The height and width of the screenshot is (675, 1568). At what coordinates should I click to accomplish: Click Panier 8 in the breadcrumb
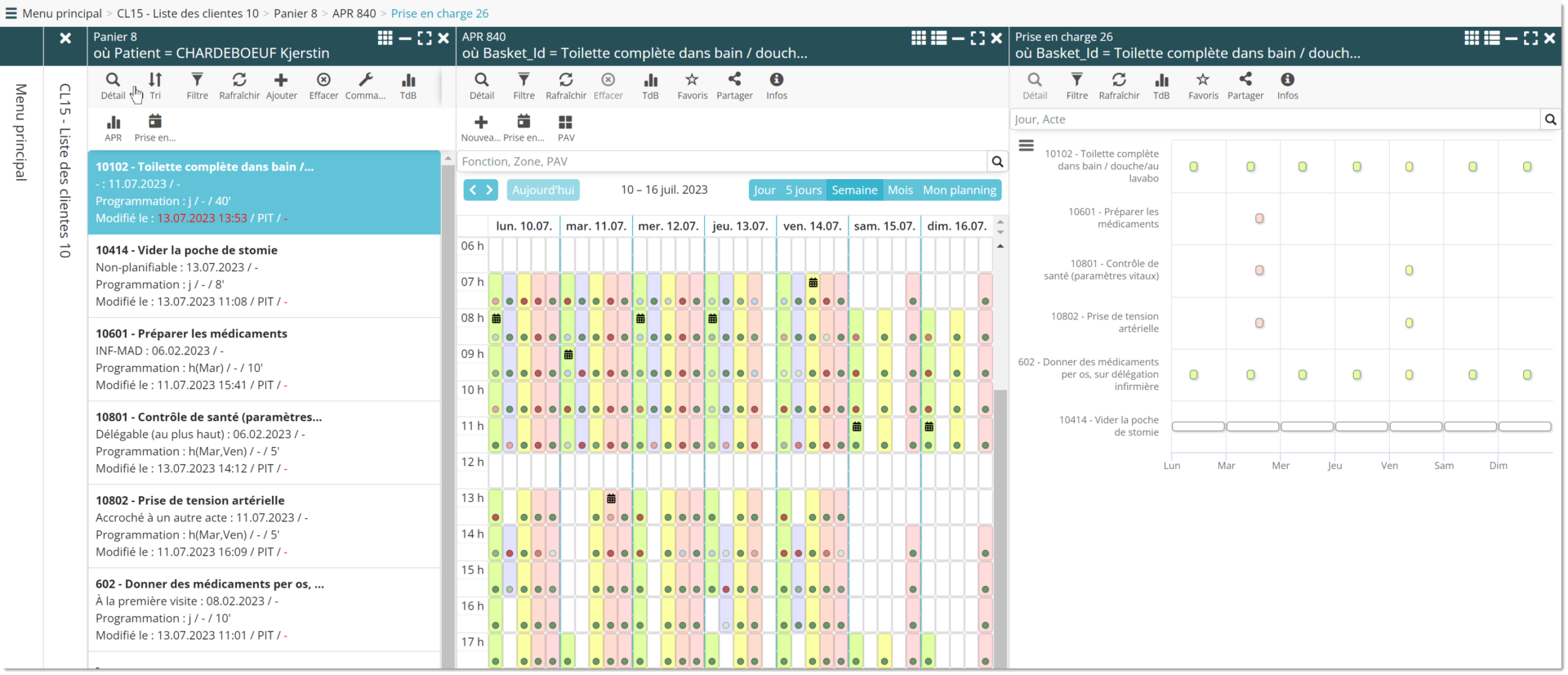point(295,13)
